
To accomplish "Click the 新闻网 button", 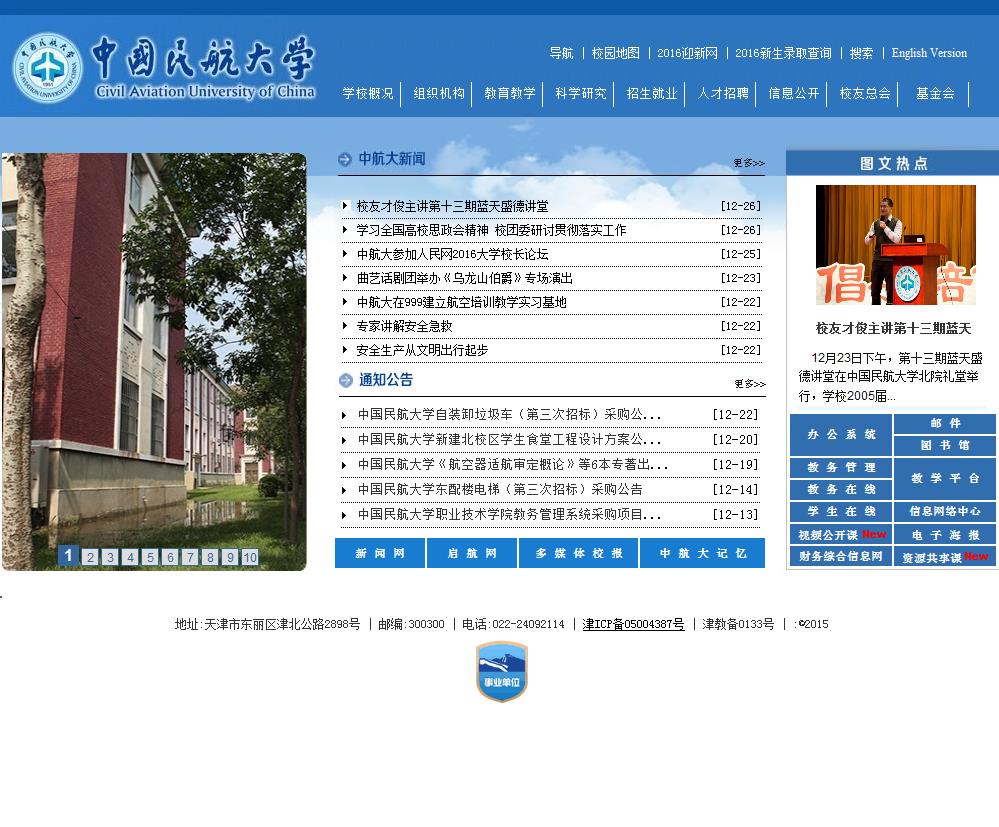I will (x=380, y=553).
